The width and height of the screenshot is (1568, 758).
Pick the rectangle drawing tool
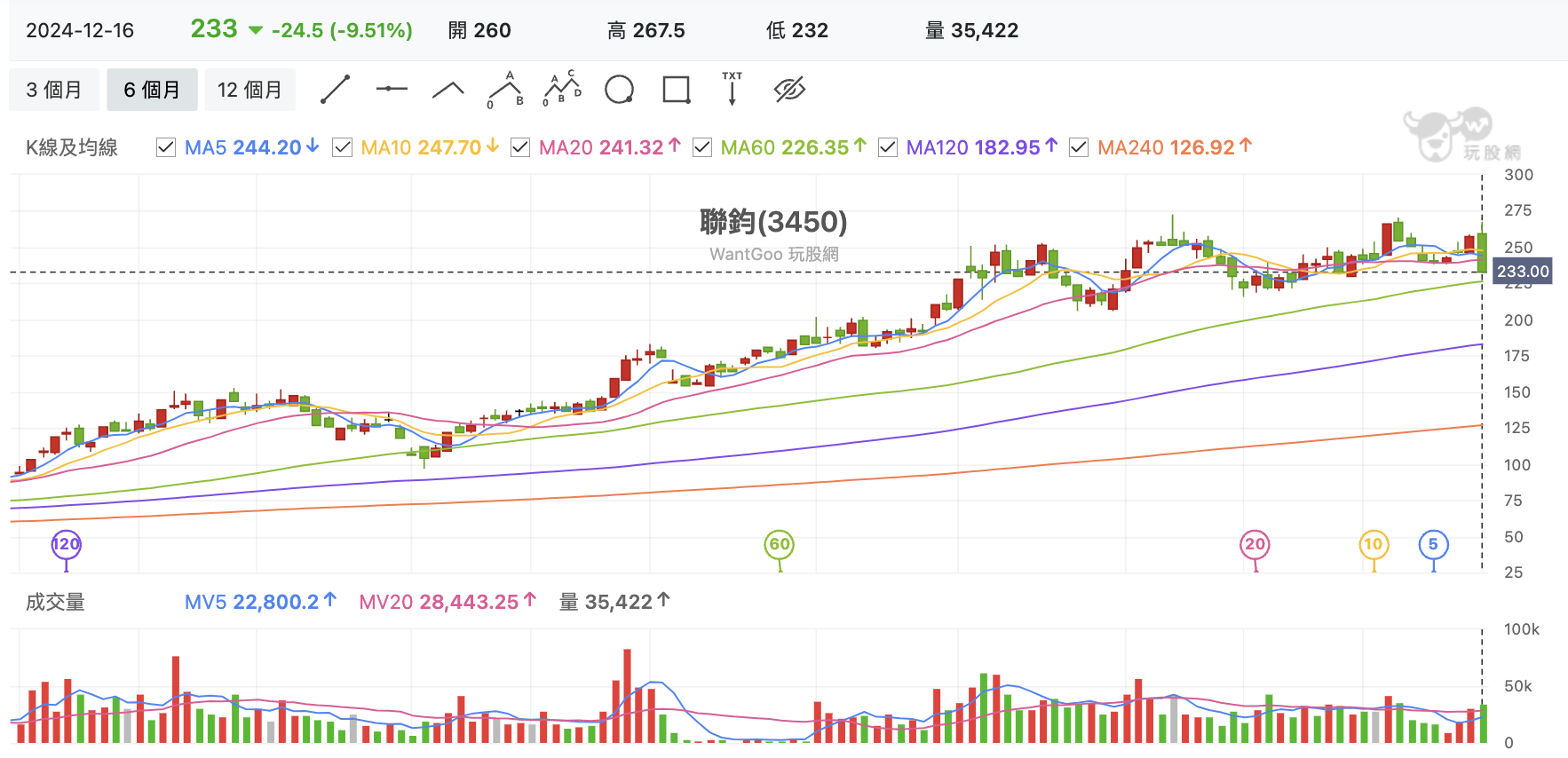(x=677, y=90)
